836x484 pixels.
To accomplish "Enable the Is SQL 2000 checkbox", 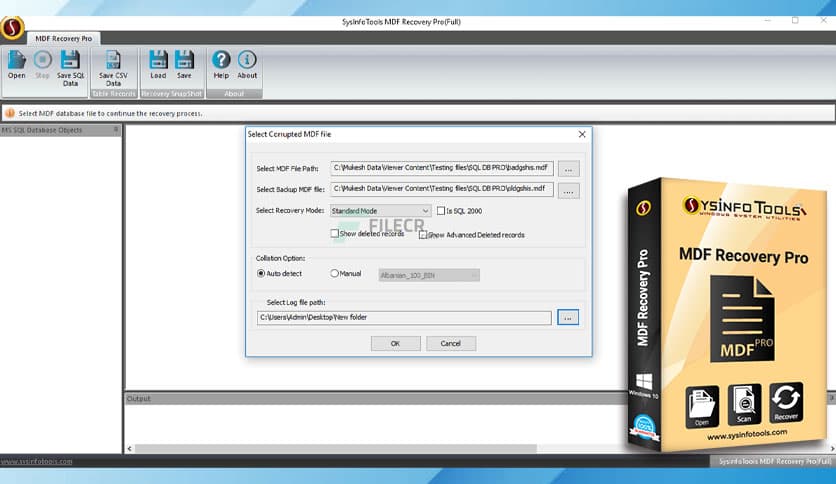I will click(x=441, y=211).
